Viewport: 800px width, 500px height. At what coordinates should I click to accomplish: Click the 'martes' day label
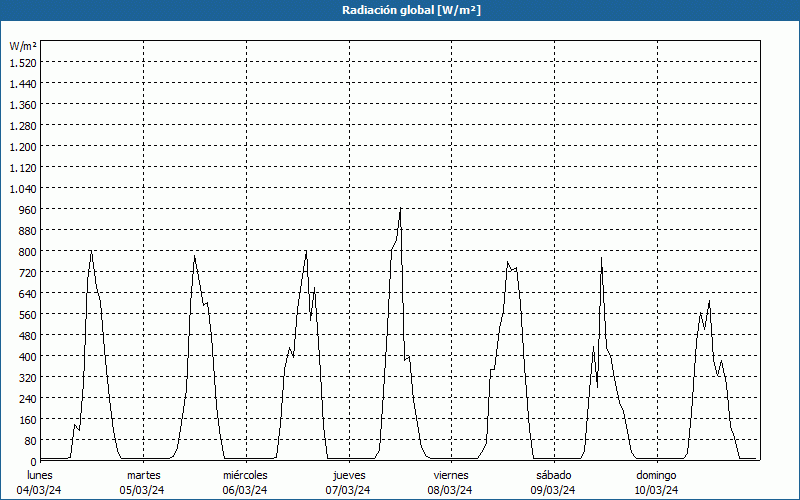pos(143,475)
